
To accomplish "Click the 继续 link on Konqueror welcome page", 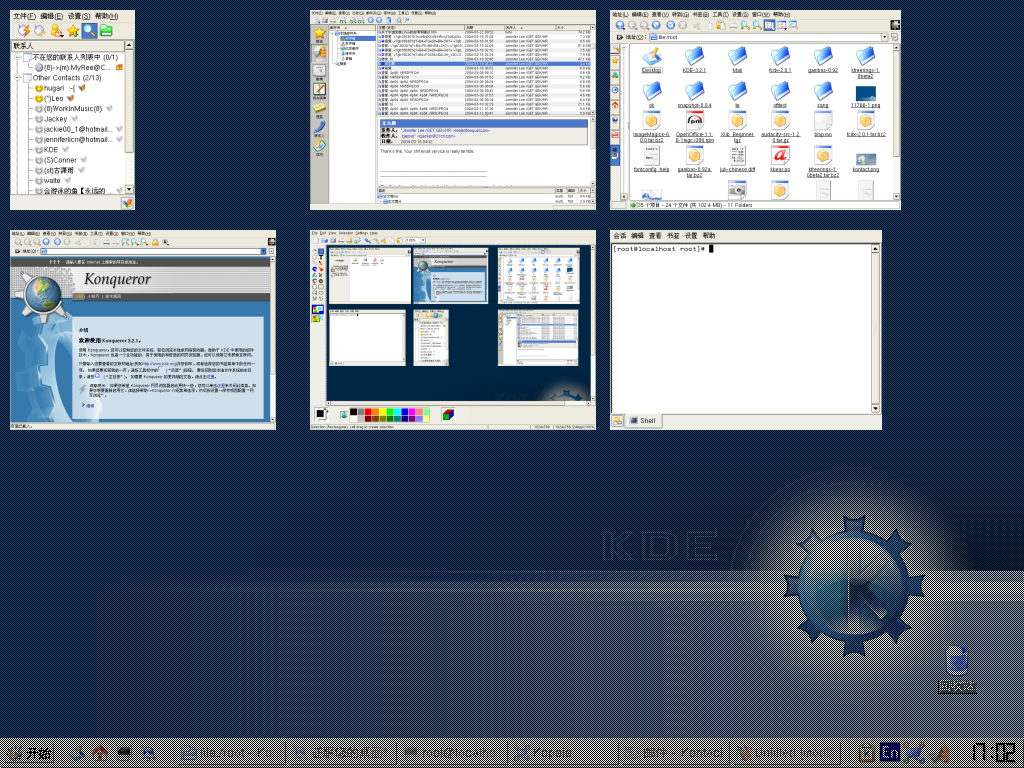I will click(89, 406).
